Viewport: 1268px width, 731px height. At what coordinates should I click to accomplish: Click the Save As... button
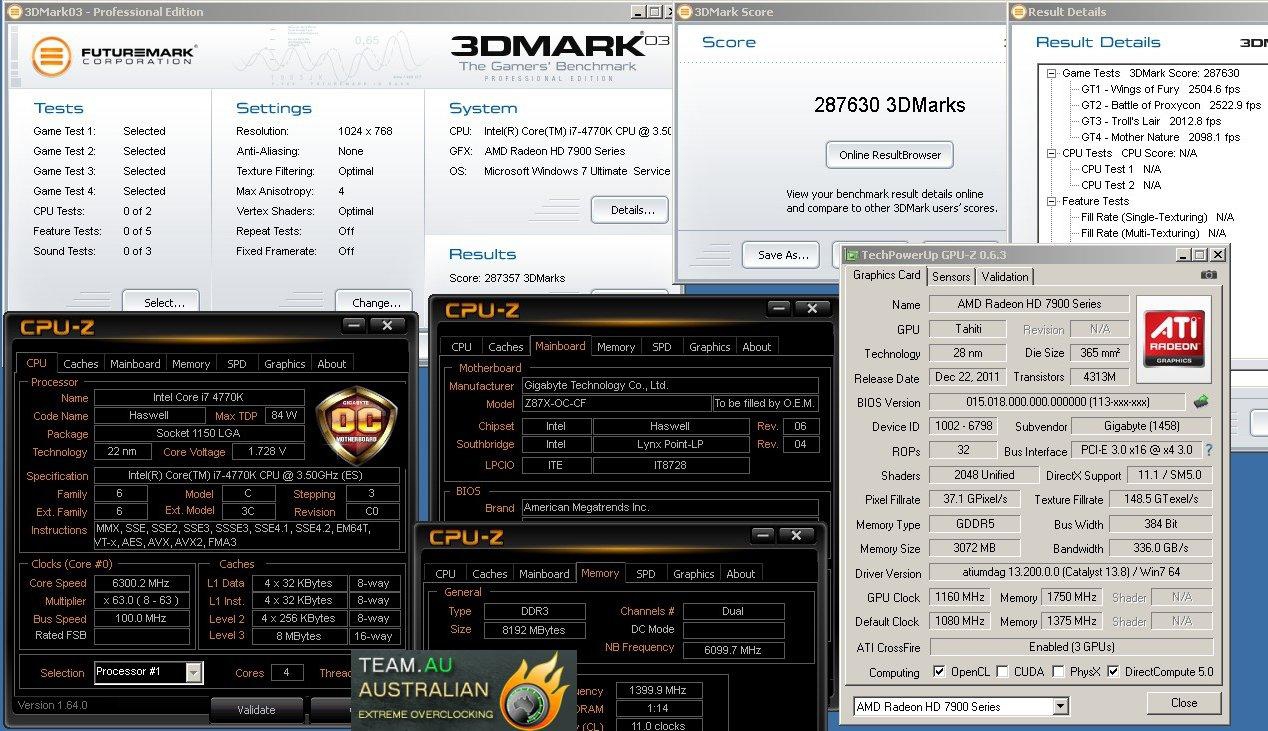pos(782,255)
